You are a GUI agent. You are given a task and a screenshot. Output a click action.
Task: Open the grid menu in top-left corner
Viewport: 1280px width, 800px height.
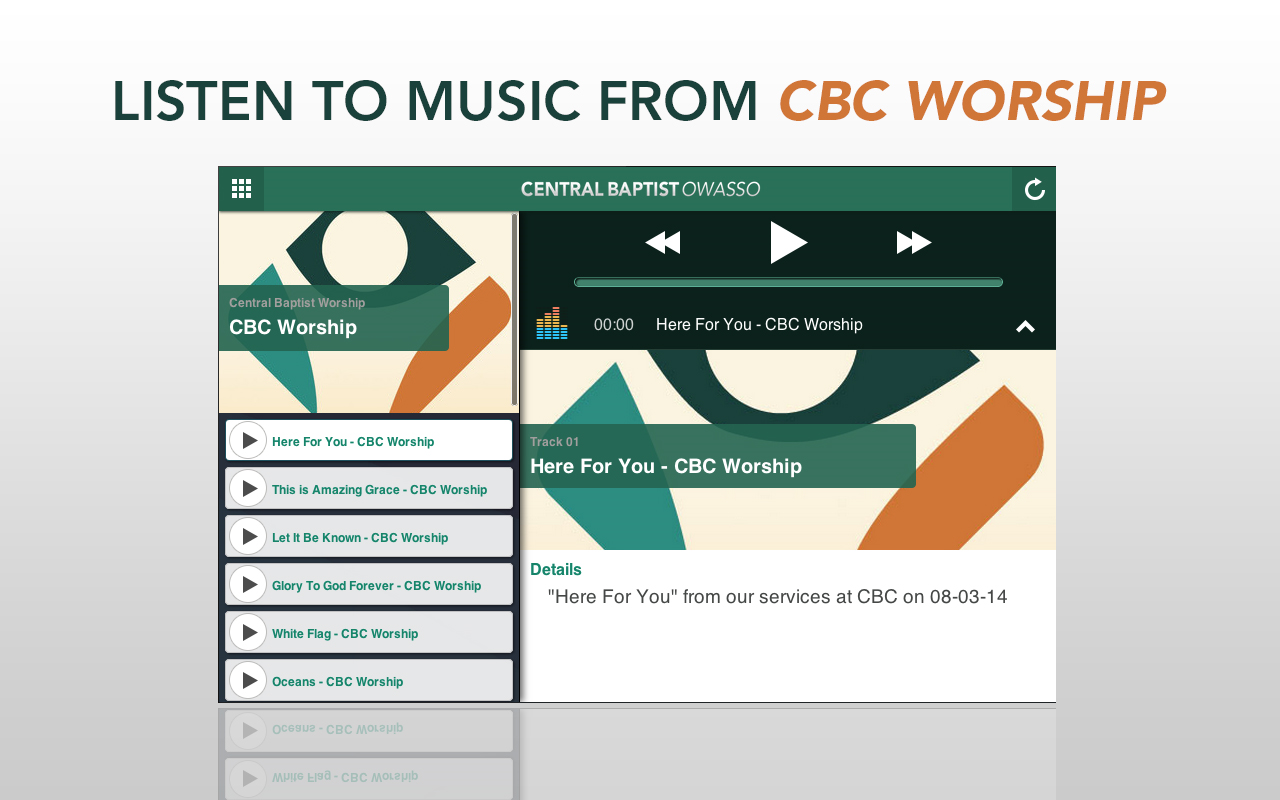tap(241, 188)
